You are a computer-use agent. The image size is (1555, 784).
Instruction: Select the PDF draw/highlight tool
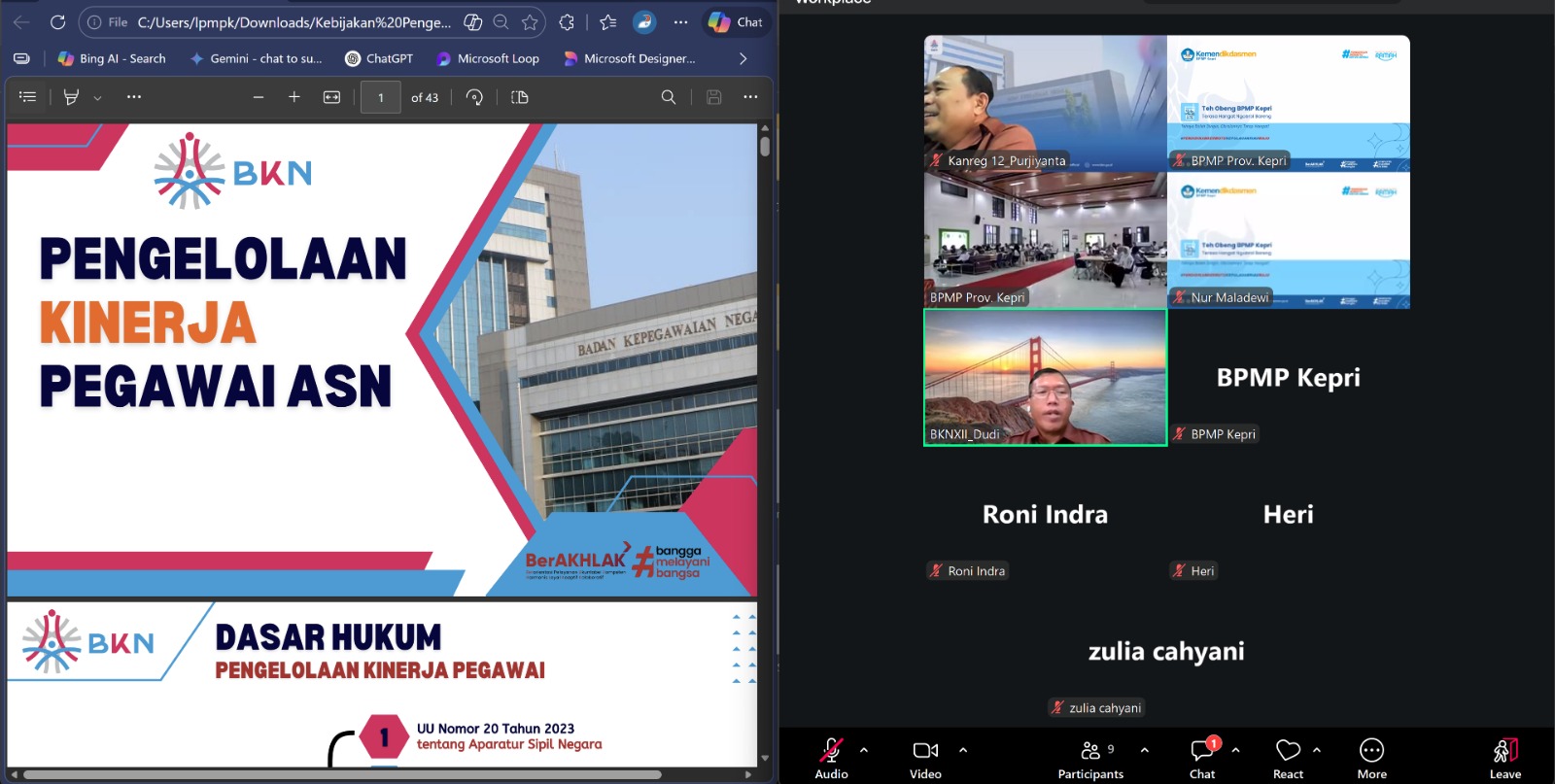71,97
